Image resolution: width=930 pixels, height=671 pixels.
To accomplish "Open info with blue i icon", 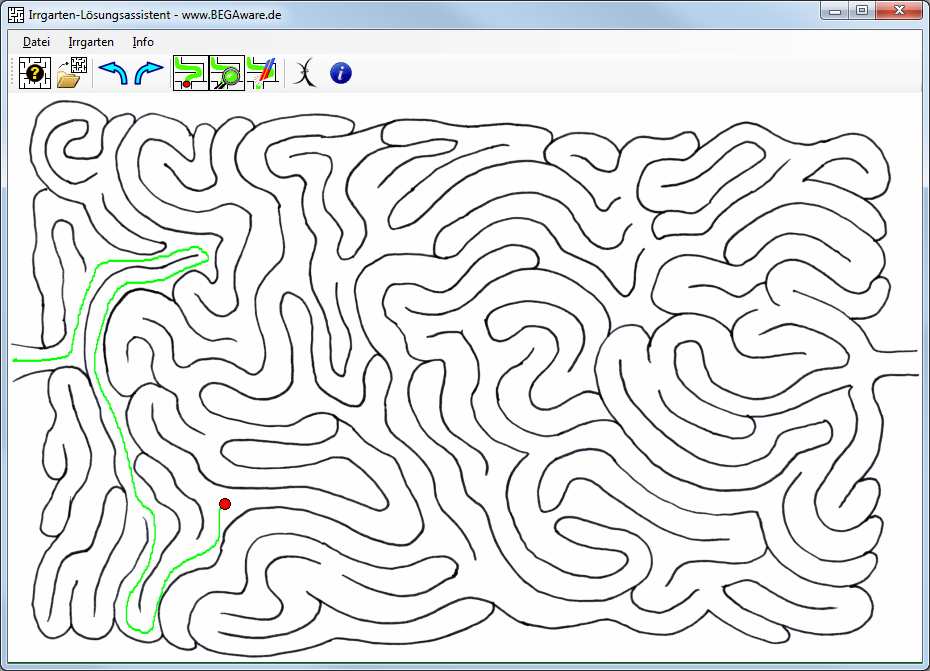I will [340, 73].
